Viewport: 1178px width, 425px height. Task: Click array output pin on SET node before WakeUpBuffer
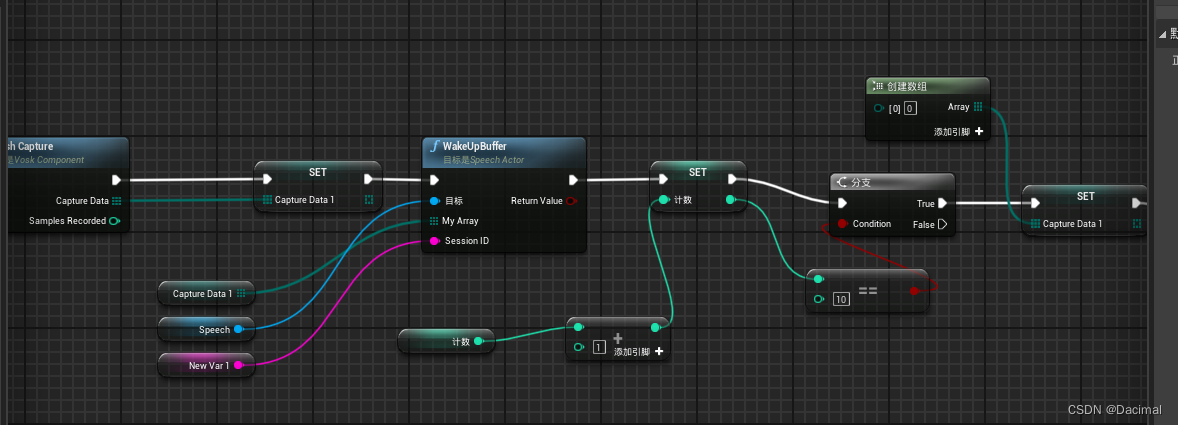click(369, 200)
